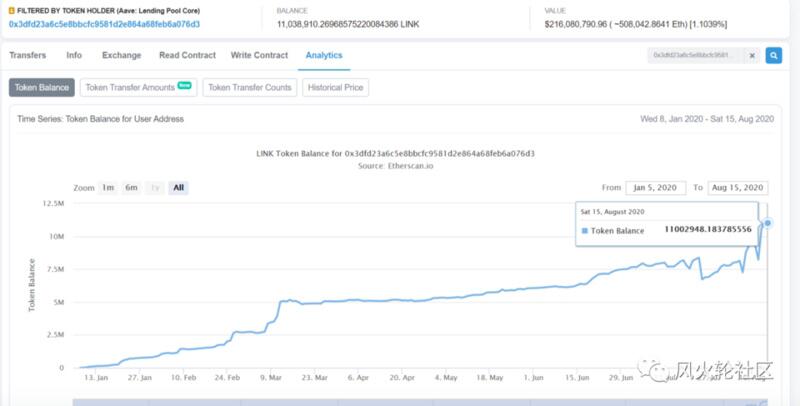Open the Read Contract tab
The width and height of the screenshot is (800, 406).
(x=187, y=55)
